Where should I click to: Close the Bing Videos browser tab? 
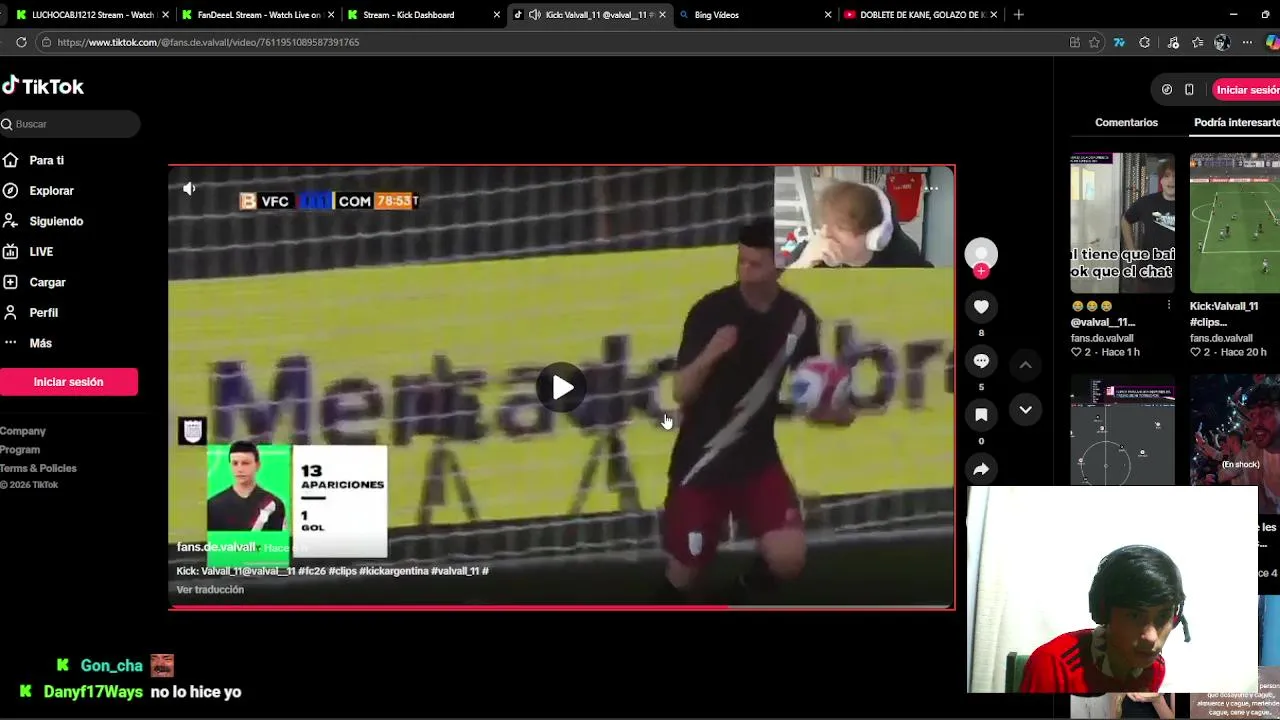(x=828, y=15)
